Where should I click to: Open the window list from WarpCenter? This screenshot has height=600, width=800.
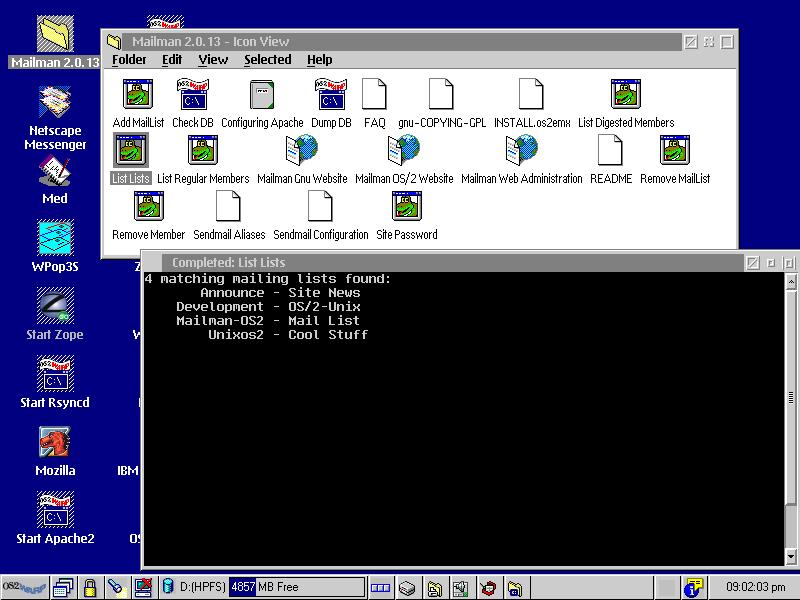[63, 587]
